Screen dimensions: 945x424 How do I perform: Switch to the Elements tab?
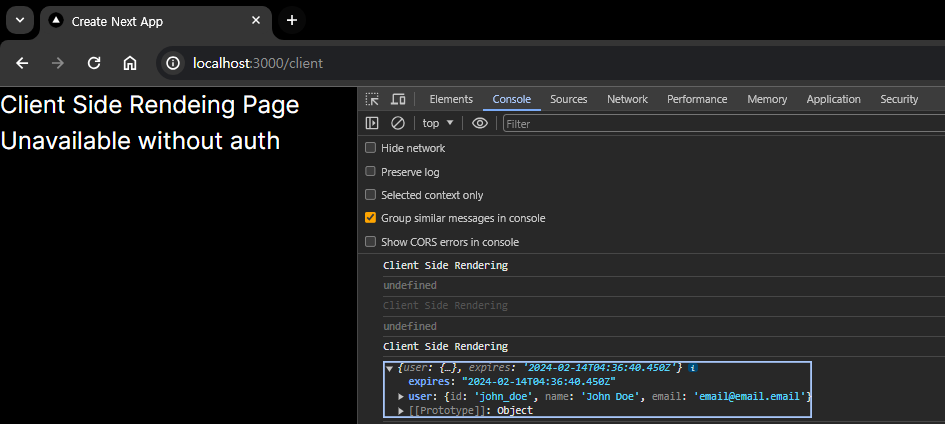(x=451, y=99)
